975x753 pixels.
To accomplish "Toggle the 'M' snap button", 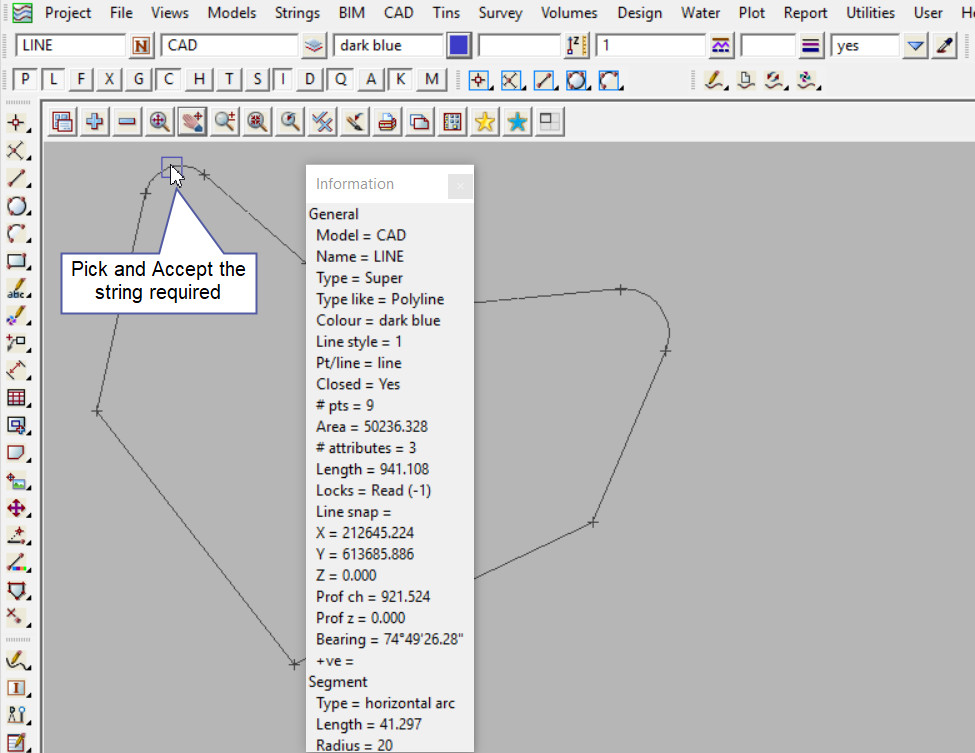I will pos(432,80).
